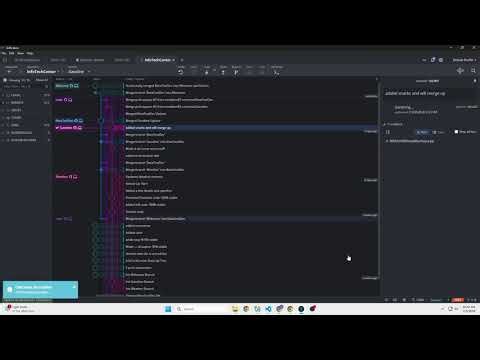Click the commit graph vertical scrollbar
Viewport: 480px width, 360px height.
pyautogui.click(x=379, y=180)
